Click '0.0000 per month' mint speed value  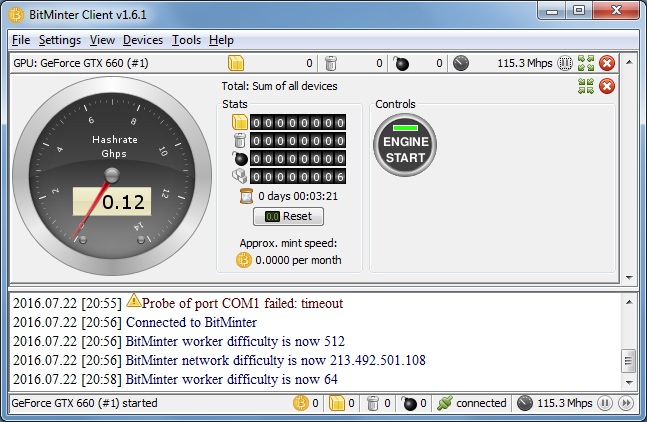(298, 260)
